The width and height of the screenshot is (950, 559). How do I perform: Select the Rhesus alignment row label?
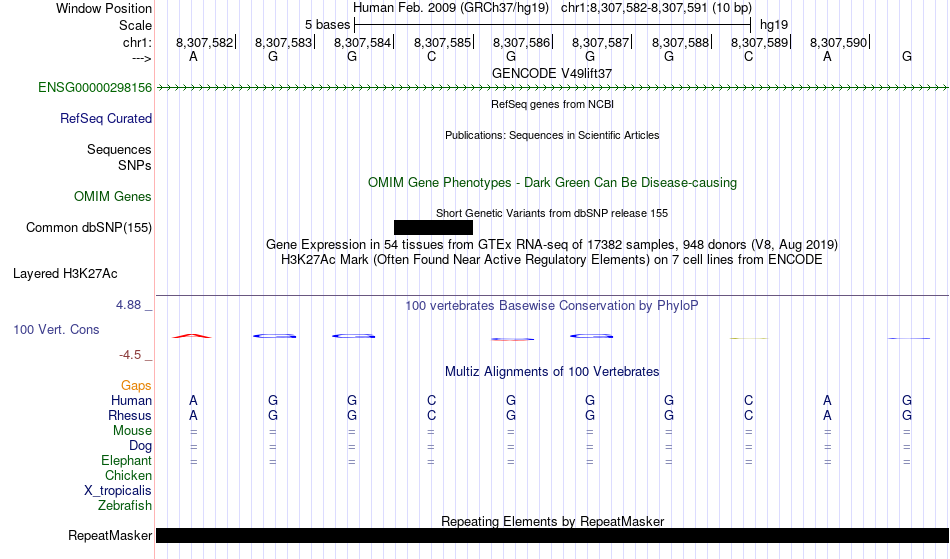[130, 415]
